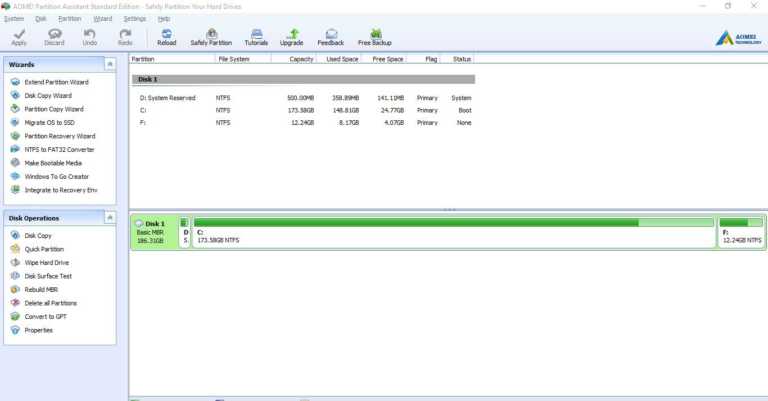Click the 500.00MB capacity value
Viewport: 768px width, 401px height.
(x=300, y=98)
